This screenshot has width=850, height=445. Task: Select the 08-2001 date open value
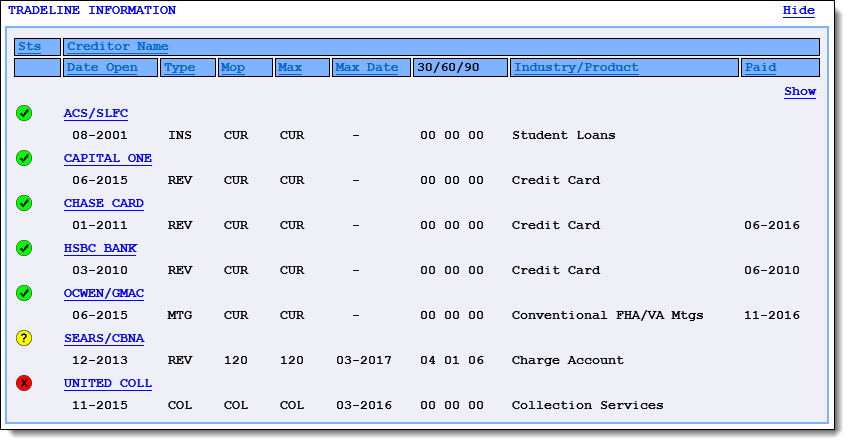pos(100,135)
